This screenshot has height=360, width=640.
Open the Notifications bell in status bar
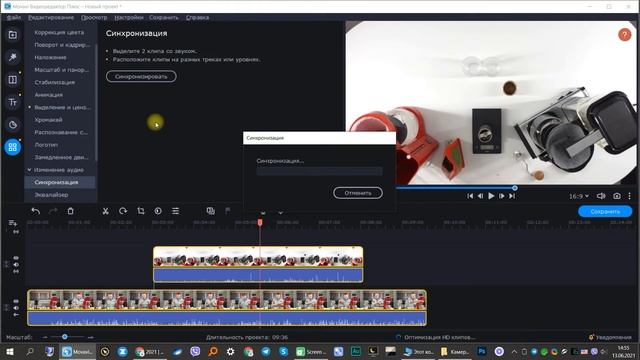[x=591, y=337]
